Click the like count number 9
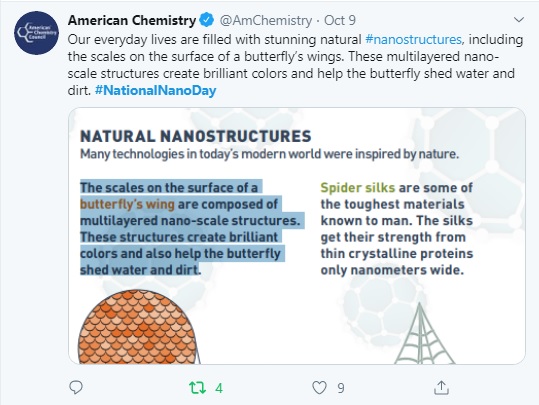This screenshot has height=405, width=539. click(341, 388)
